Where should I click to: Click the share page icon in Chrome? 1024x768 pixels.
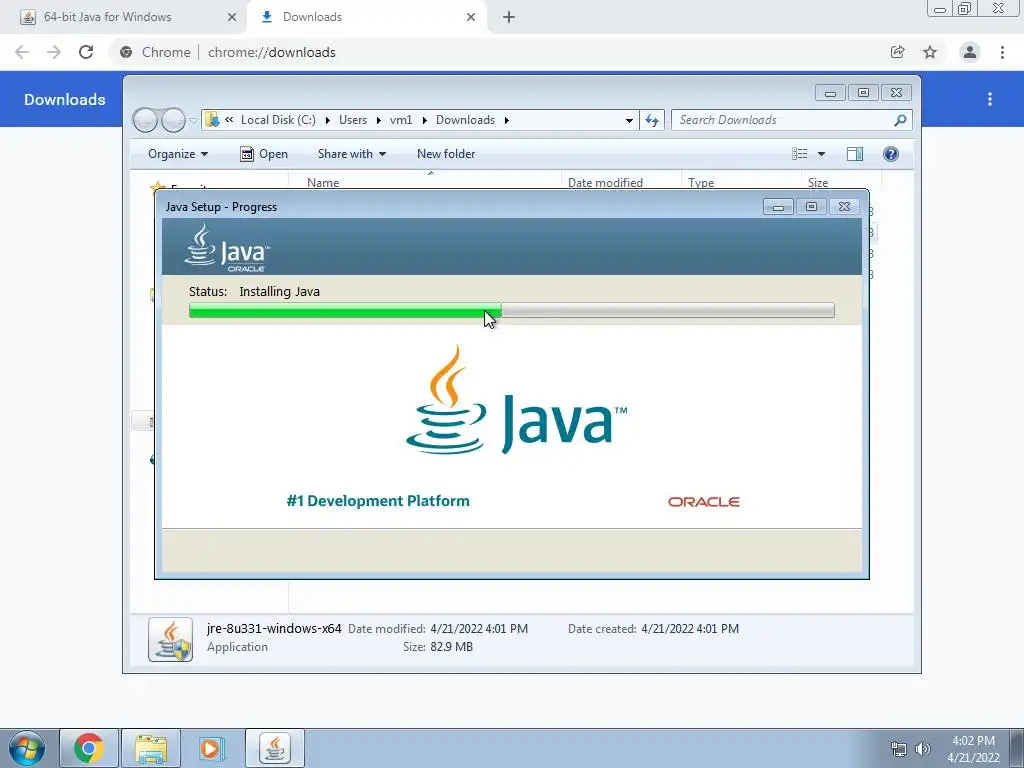point(898,52)
